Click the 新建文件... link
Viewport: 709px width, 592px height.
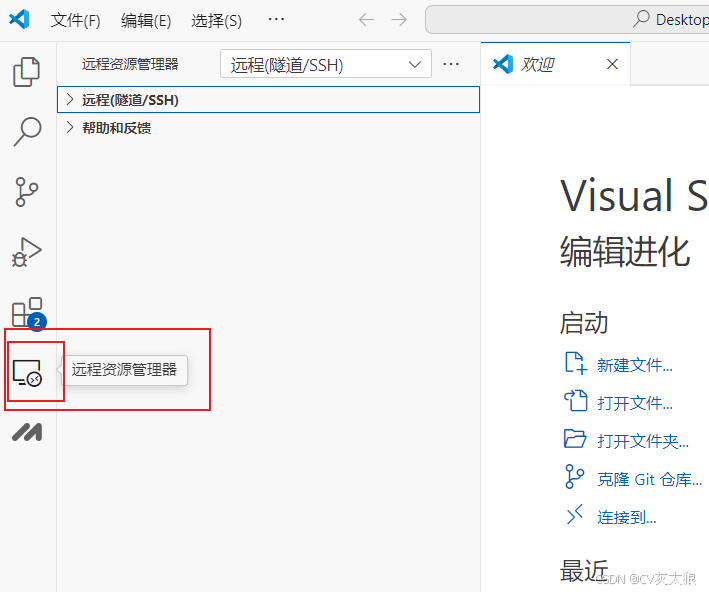point(635,365)
